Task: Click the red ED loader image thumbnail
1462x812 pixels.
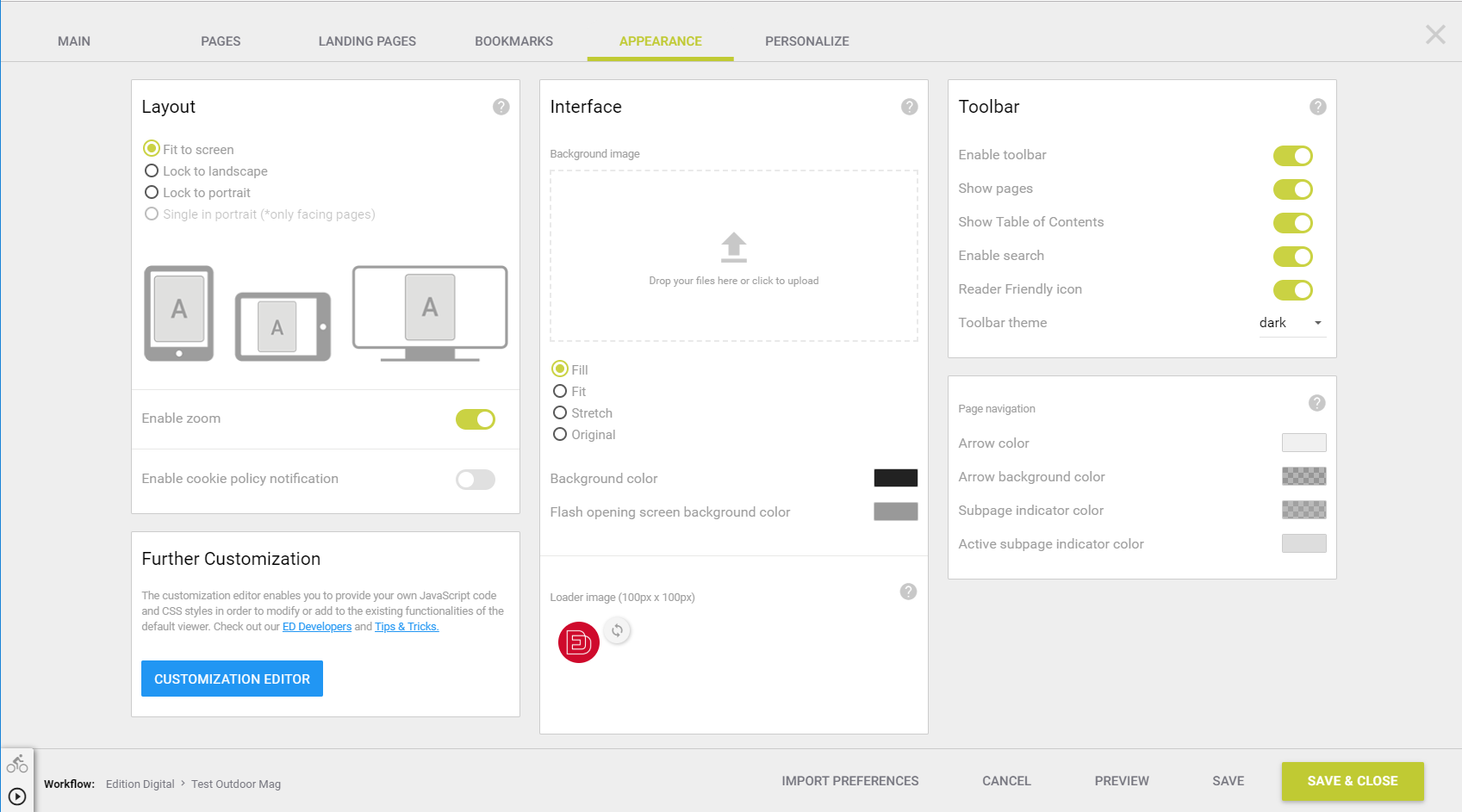Action: click(578, 642)
